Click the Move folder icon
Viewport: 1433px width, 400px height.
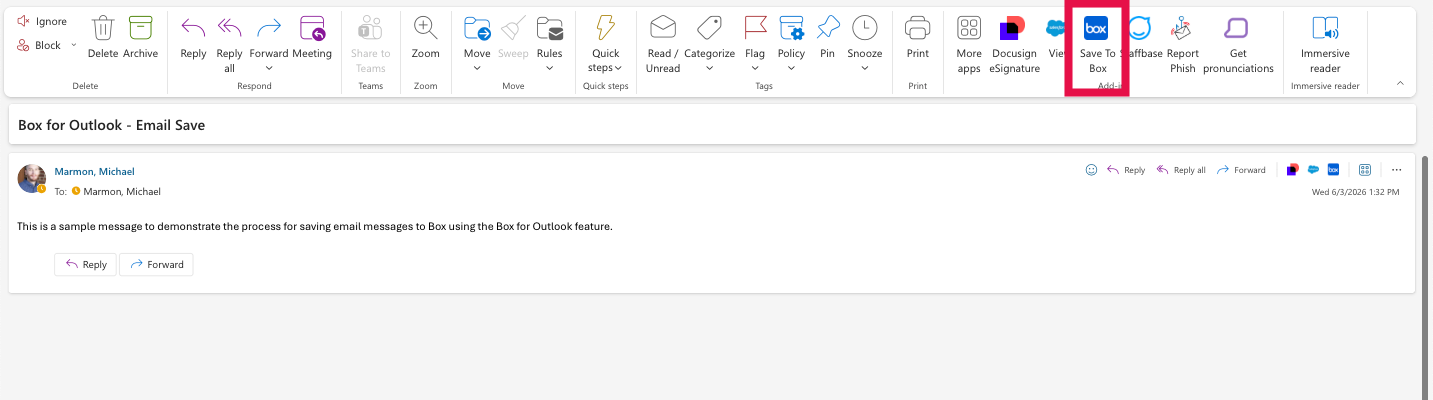(477, 28)
